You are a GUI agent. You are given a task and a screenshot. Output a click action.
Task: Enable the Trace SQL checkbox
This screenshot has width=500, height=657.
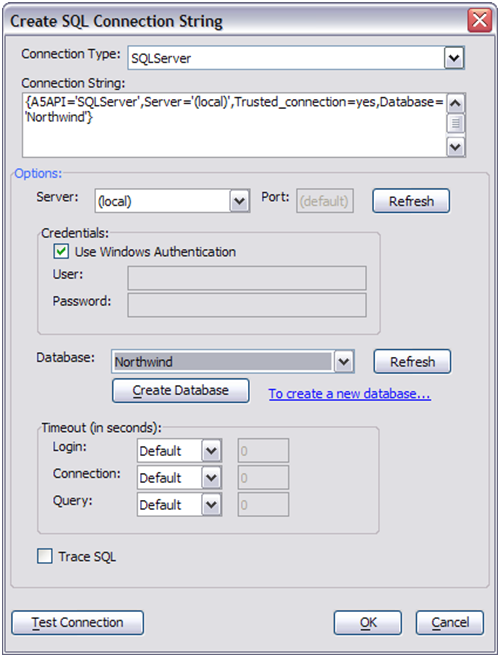[44, 556]
